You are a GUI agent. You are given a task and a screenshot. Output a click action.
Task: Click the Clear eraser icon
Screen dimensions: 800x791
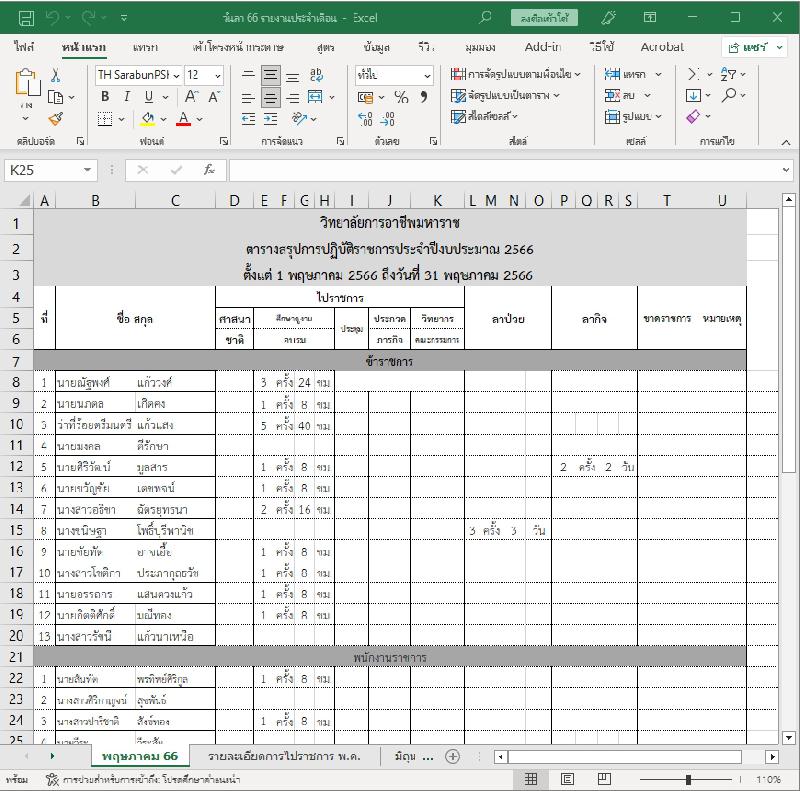pos(694,117)
